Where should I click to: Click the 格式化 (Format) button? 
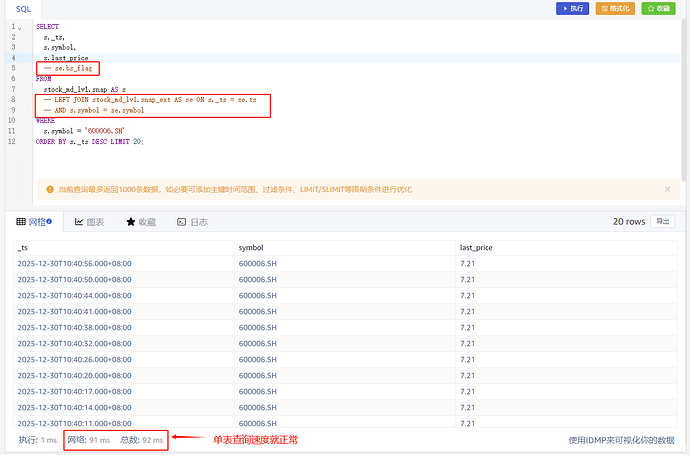(x=615, y=8)
